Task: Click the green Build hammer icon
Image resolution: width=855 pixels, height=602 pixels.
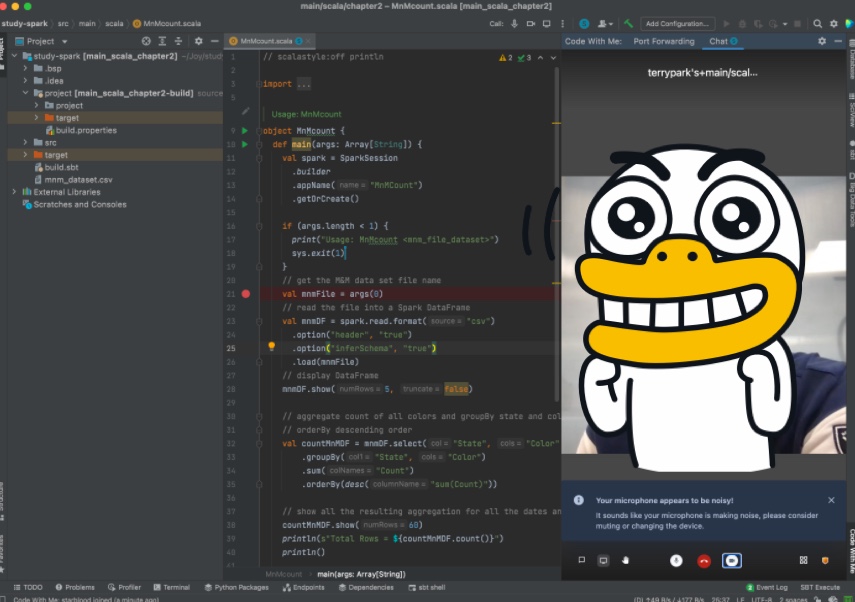Action: (x=629, y=24)
